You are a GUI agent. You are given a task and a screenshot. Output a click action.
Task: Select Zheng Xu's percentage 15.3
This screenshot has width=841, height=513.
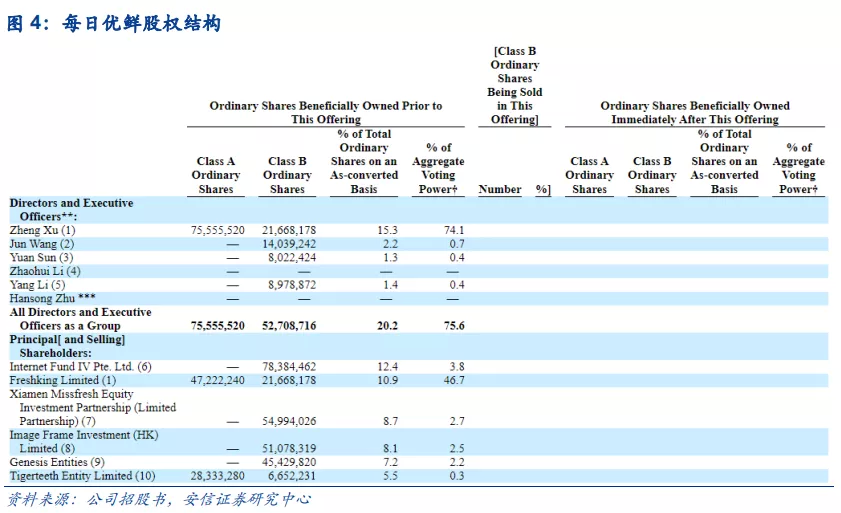(387, 230)
